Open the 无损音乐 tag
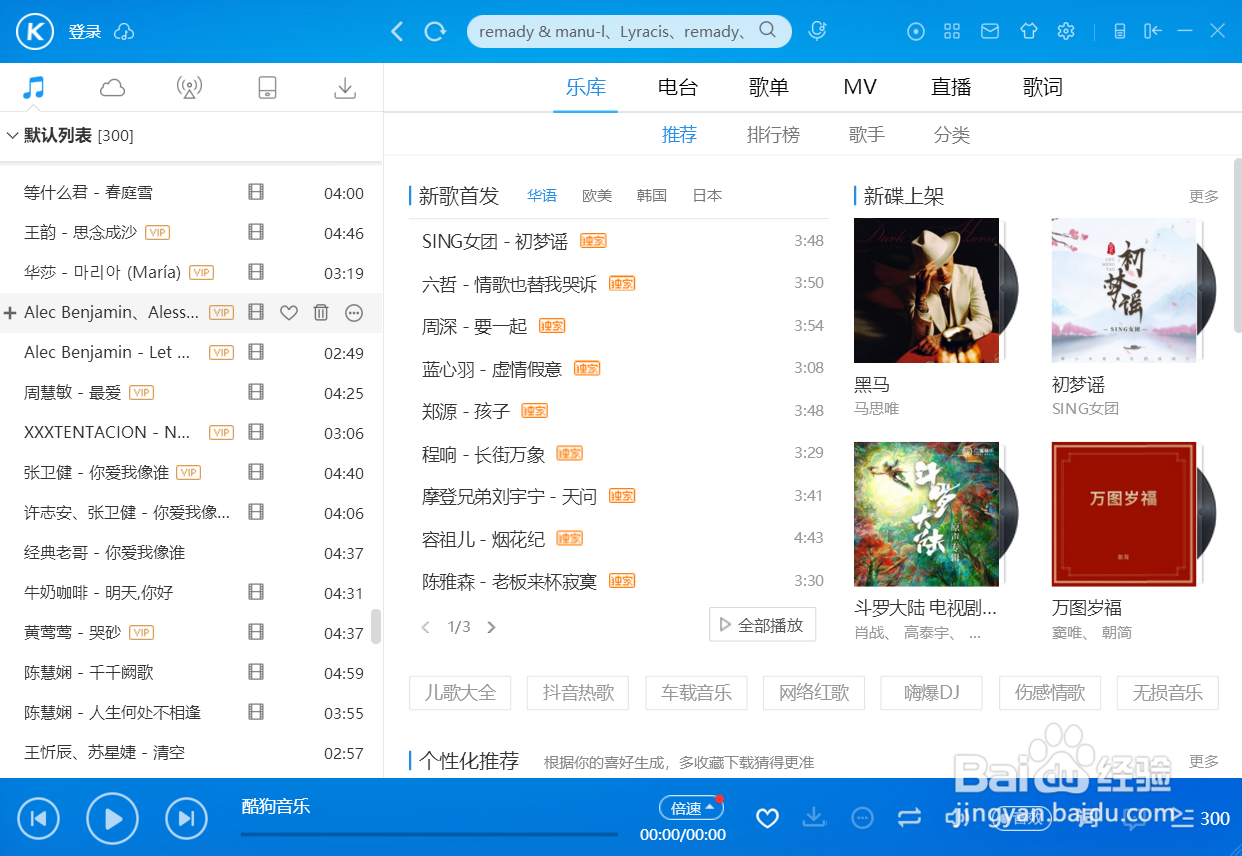 pos(1168,692)
